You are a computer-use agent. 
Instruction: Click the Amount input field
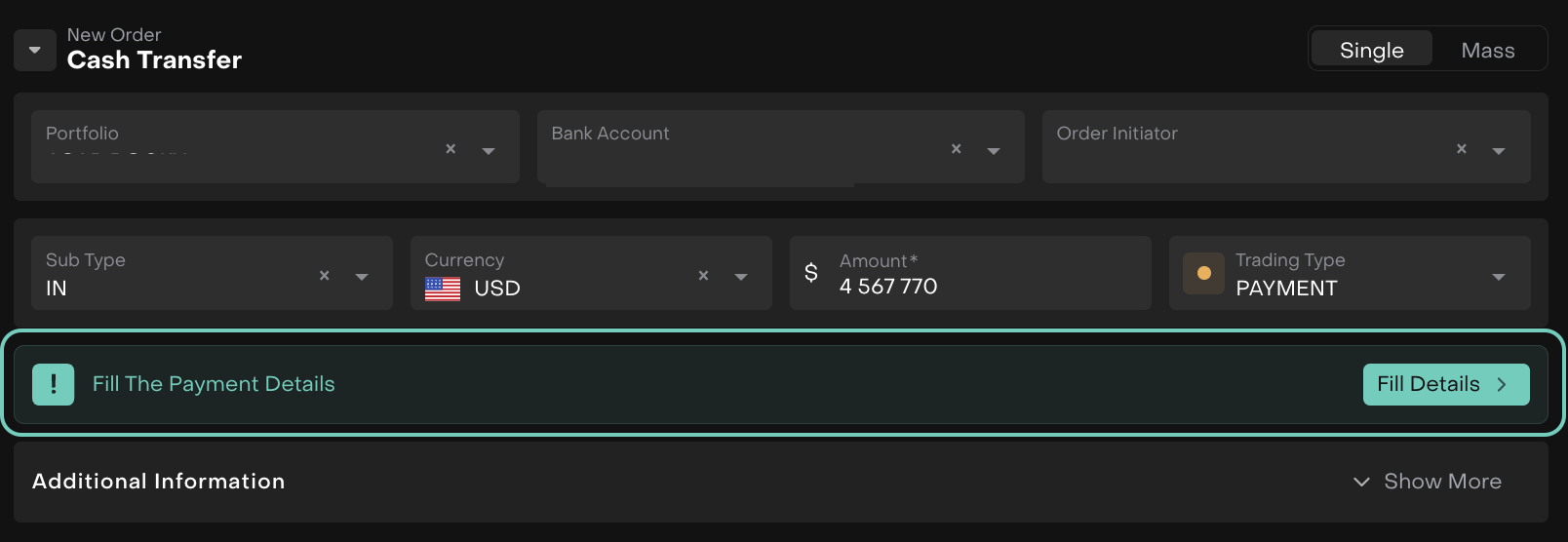pos(985,287)
